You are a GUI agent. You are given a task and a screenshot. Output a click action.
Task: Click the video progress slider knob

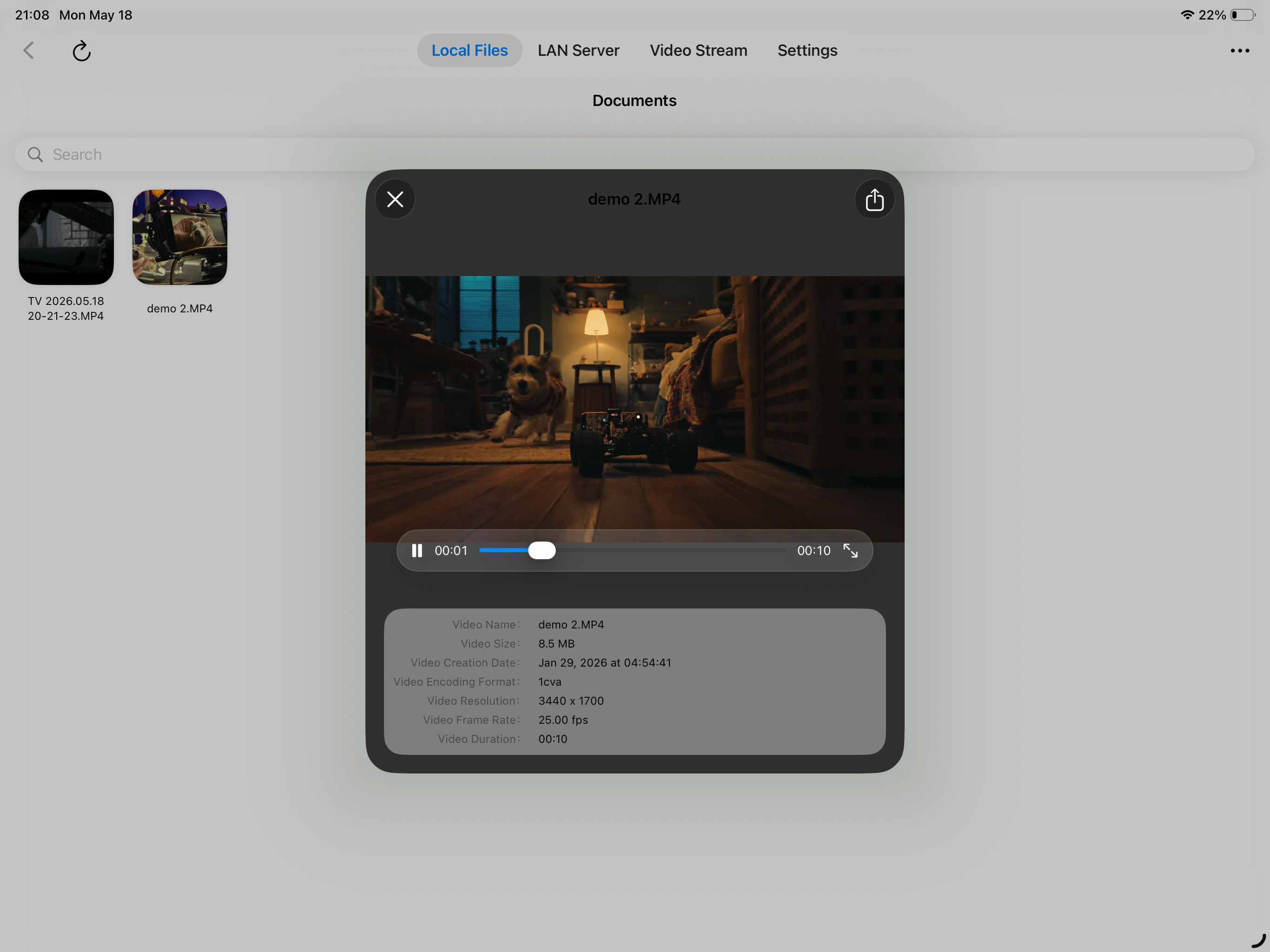(542, 550)
